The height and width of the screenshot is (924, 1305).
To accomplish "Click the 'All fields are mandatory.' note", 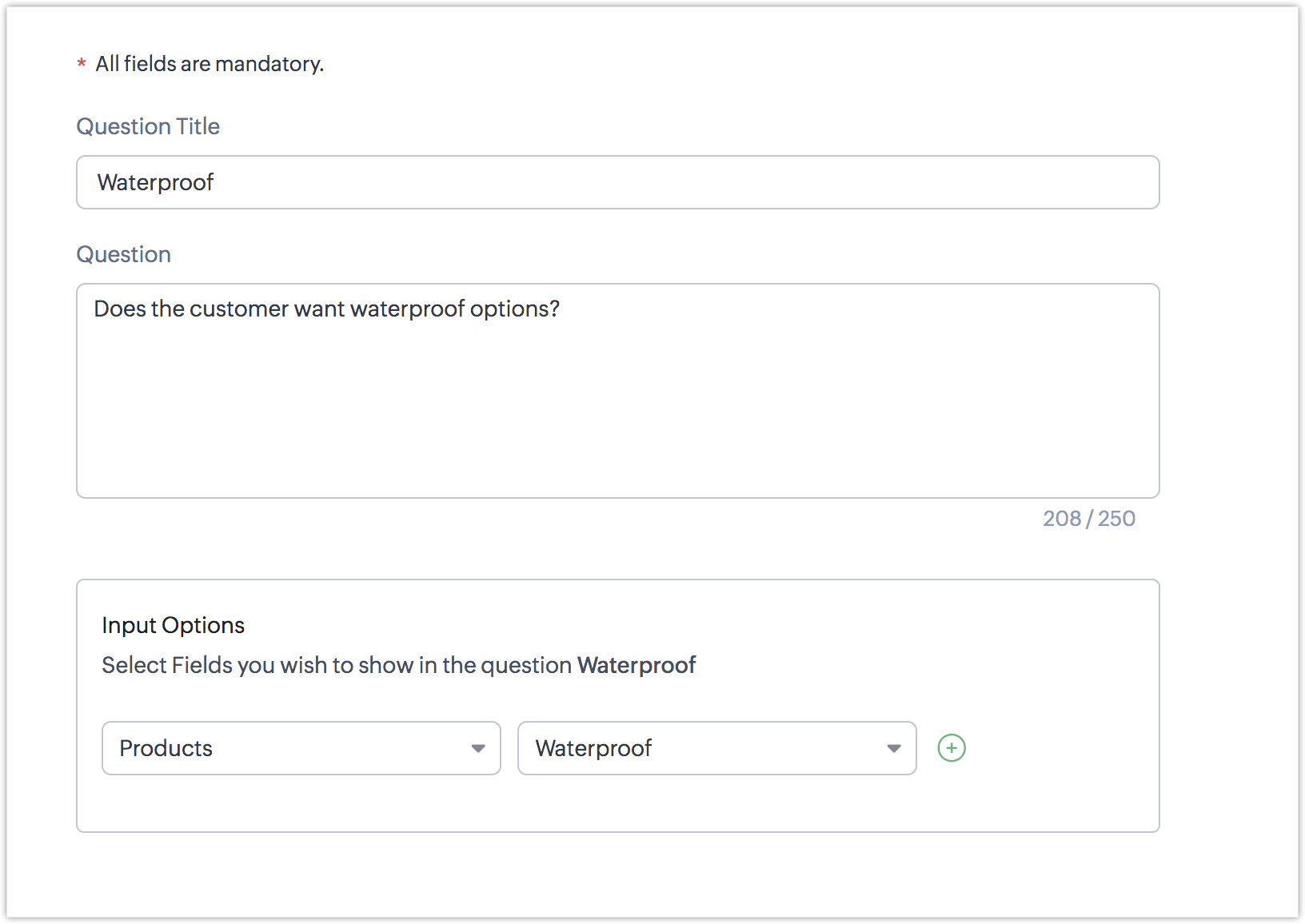I will (210, 64).
